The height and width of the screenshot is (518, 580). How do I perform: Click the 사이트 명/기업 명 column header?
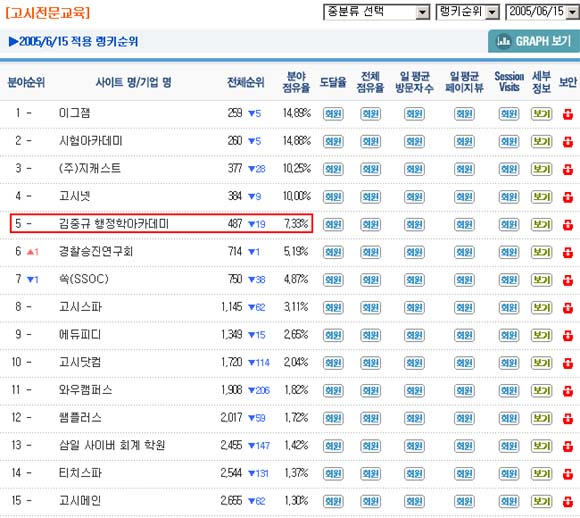pyautogui.click(x=134, y=82)
